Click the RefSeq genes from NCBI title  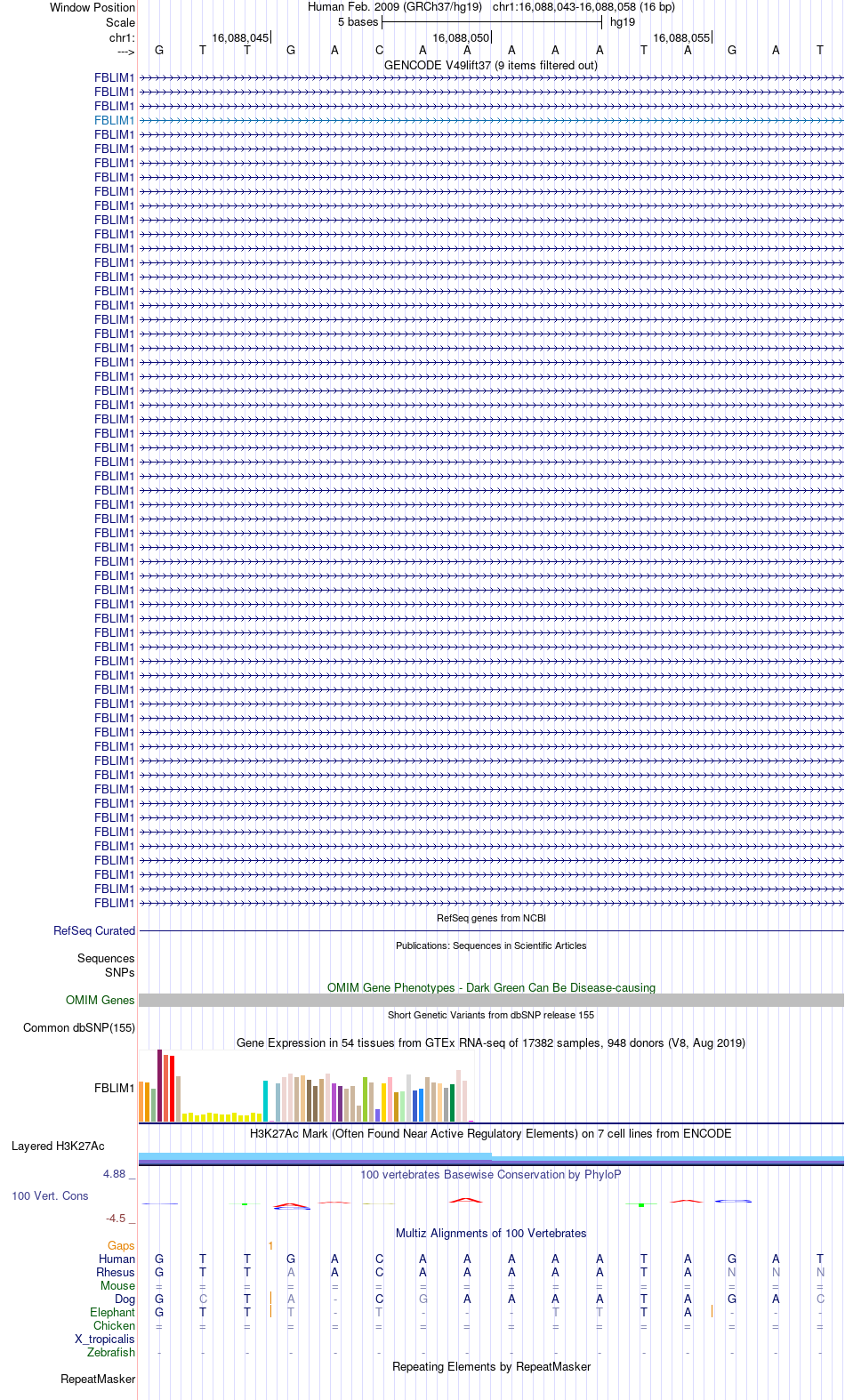[491, 918]
